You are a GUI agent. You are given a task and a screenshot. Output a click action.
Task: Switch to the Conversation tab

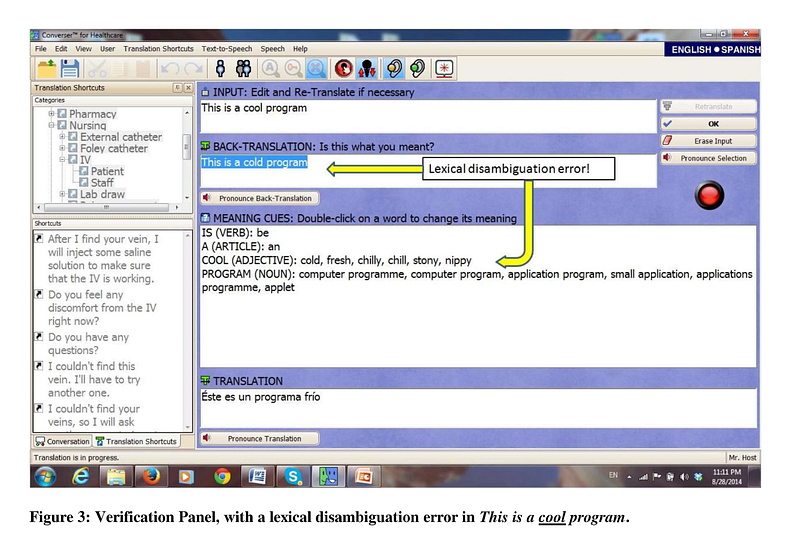(x=62, y=441)
